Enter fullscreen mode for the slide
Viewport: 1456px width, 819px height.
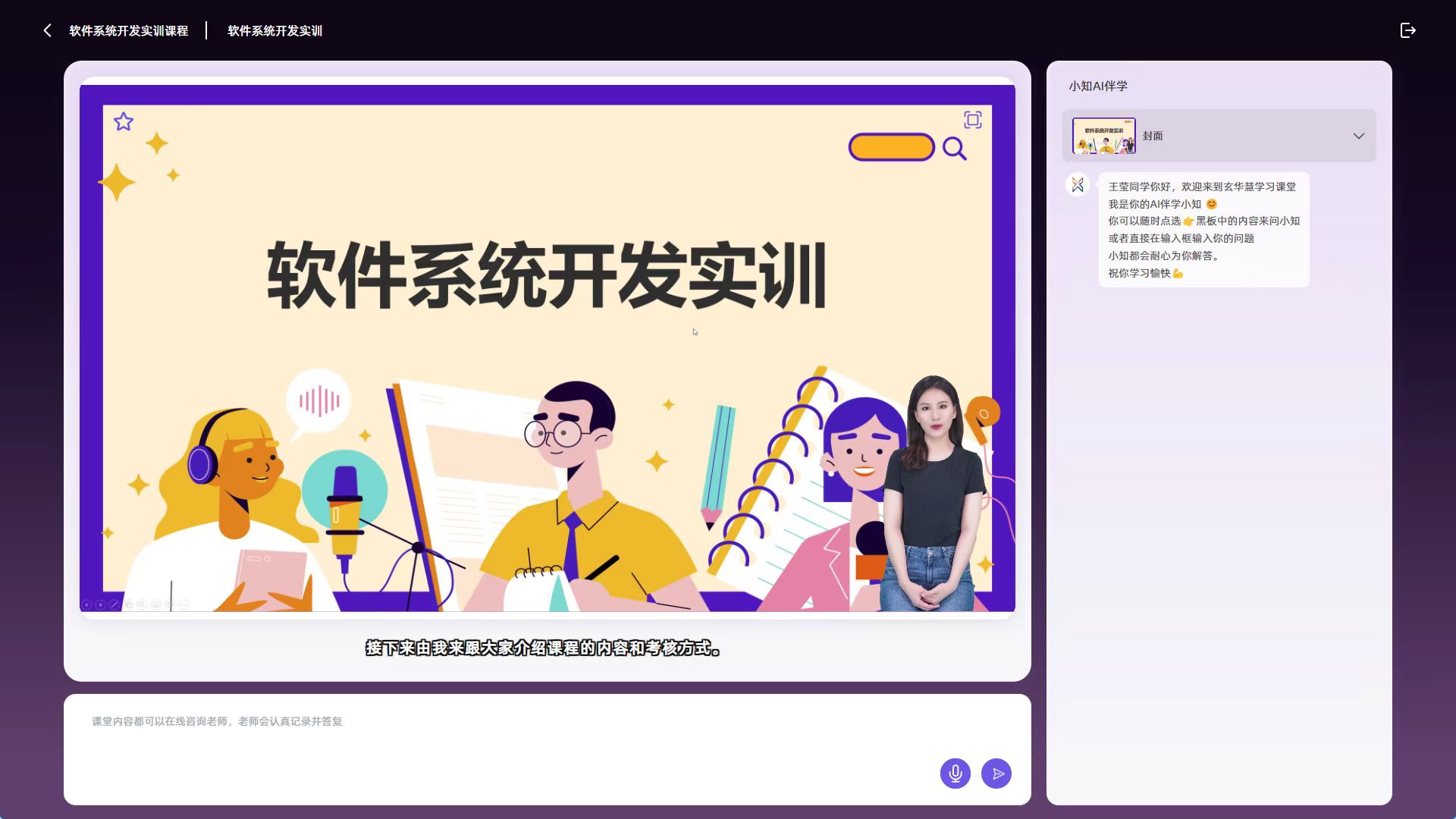point(972,120)
